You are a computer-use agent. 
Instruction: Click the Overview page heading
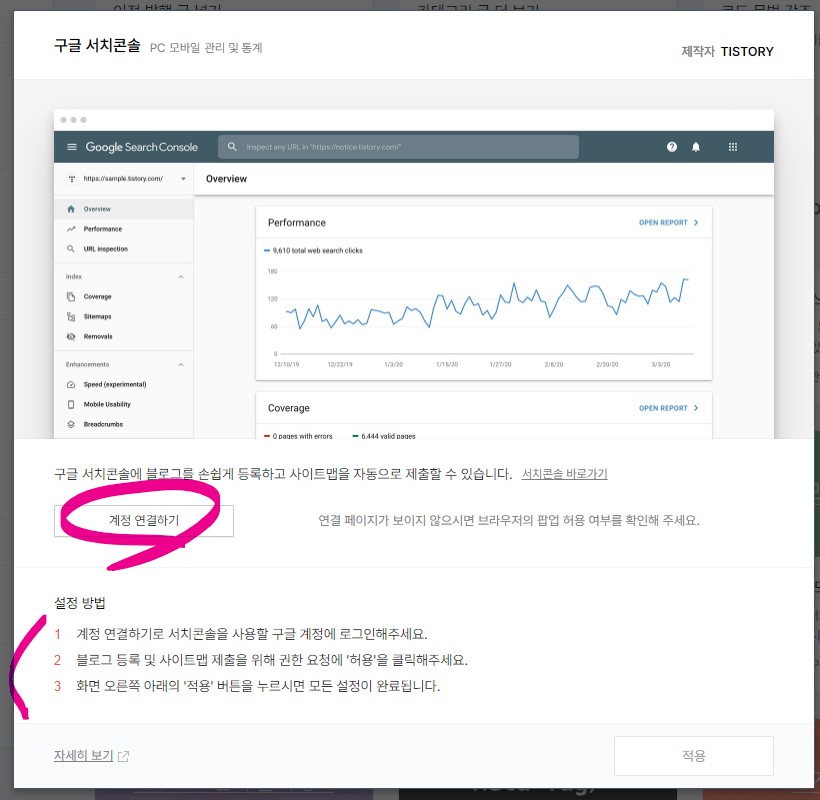click(226, 179)
